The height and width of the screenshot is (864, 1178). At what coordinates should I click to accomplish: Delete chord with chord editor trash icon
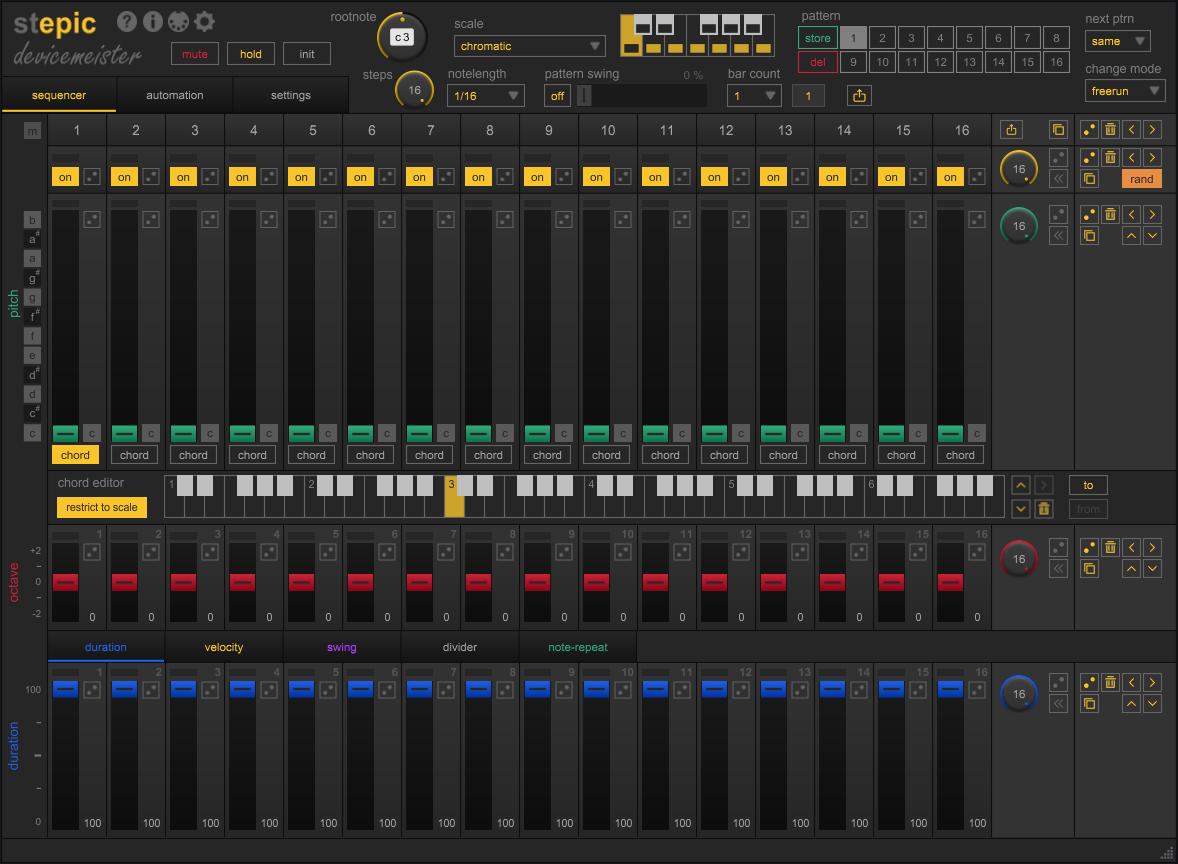click(x=1043, y=509)
